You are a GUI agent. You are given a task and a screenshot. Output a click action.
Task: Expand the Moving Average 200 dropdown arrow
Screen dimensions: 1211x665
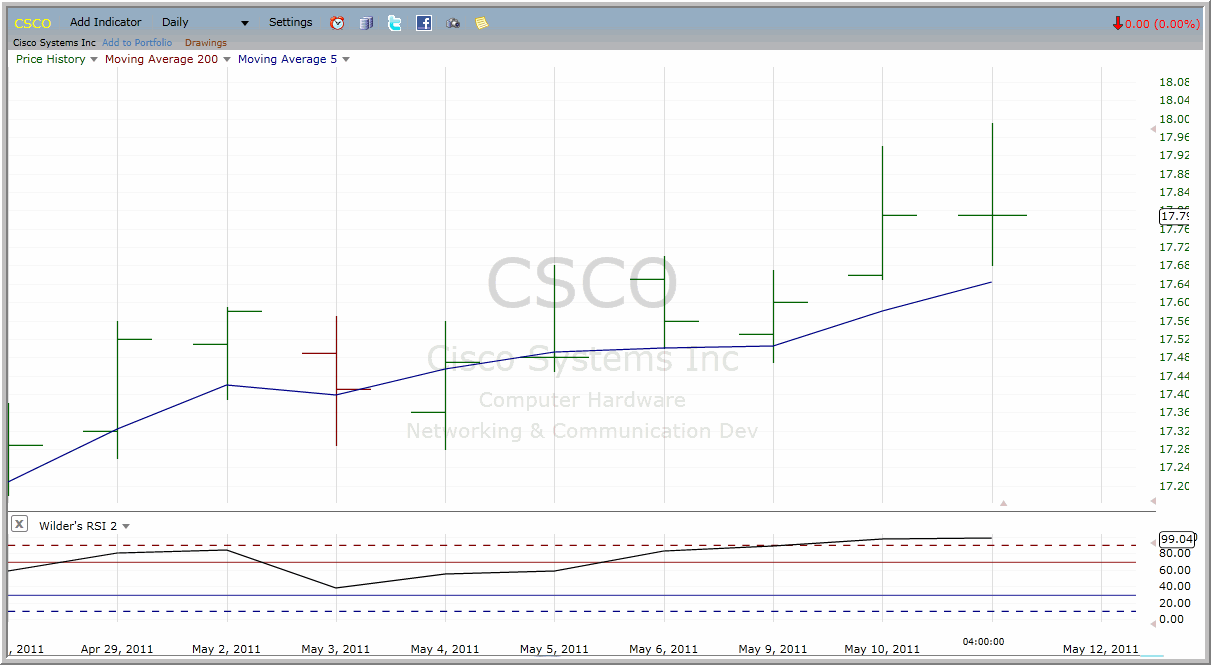tap(227, 60)
